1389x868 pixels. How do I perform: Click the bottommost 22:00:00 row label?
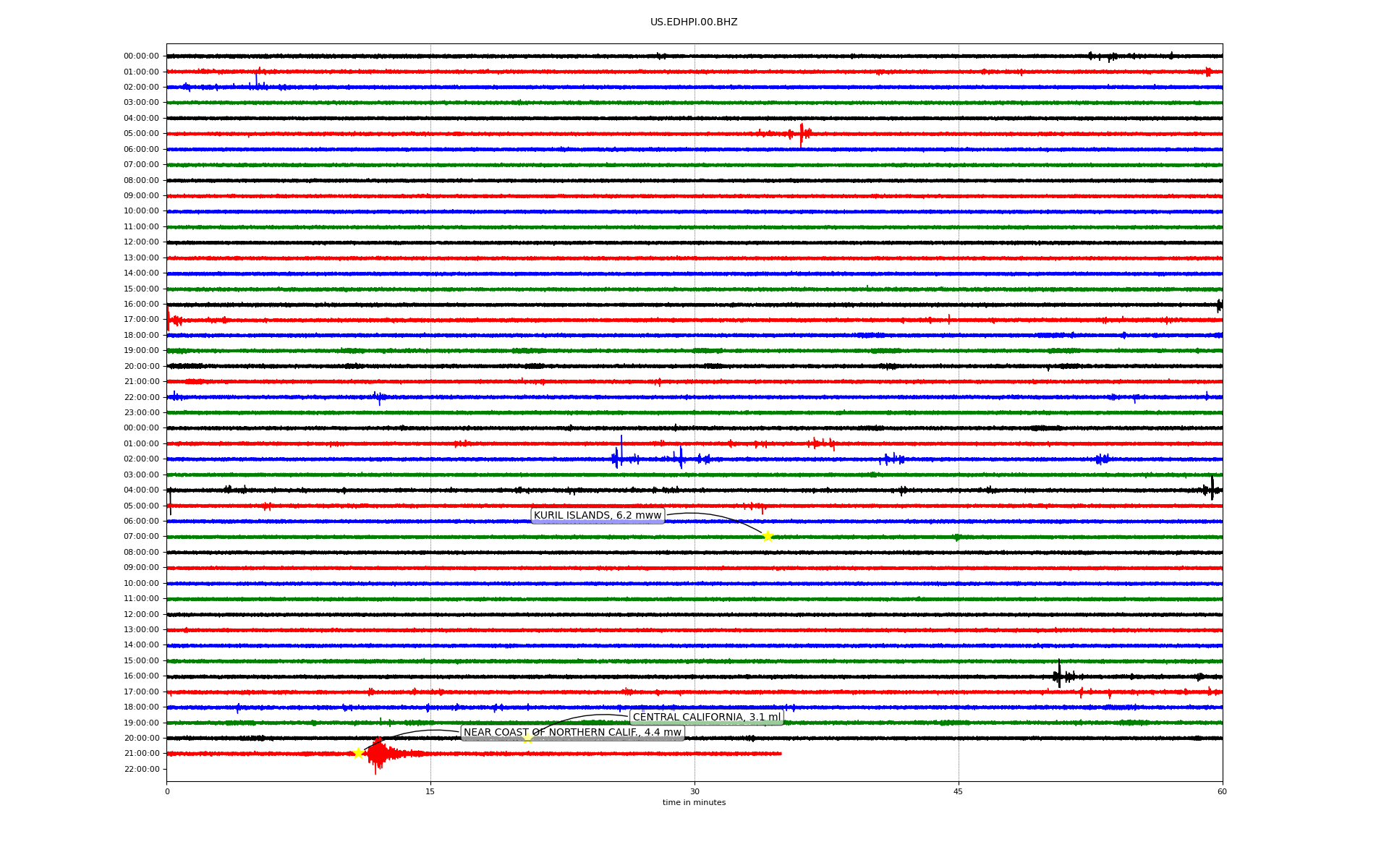click(x=141, y=769)
